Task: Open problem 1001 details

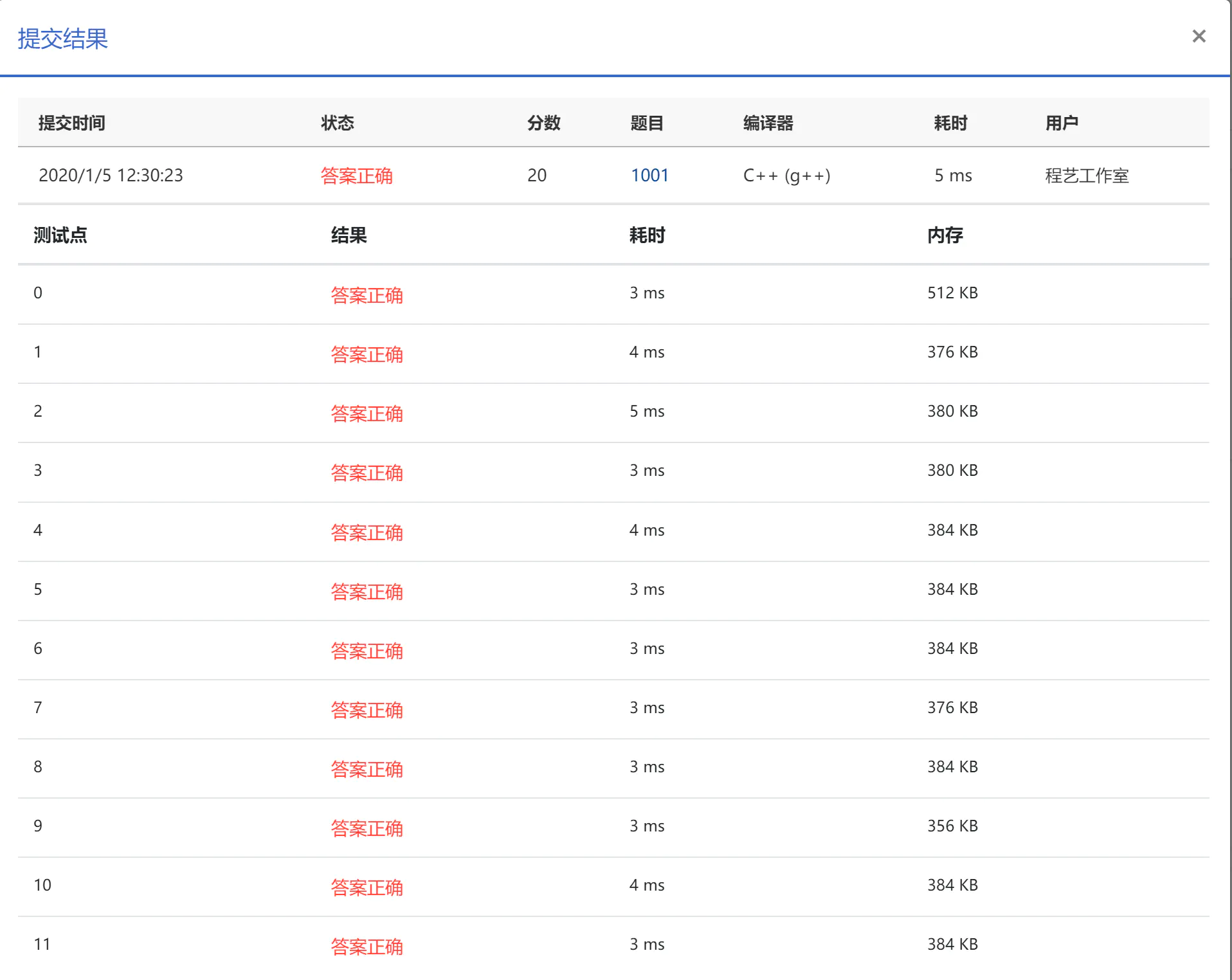Action: [x=649, y=175]
